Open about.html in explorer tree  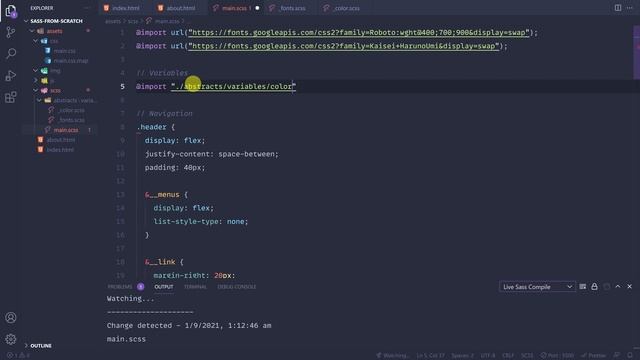pos(60,140)
